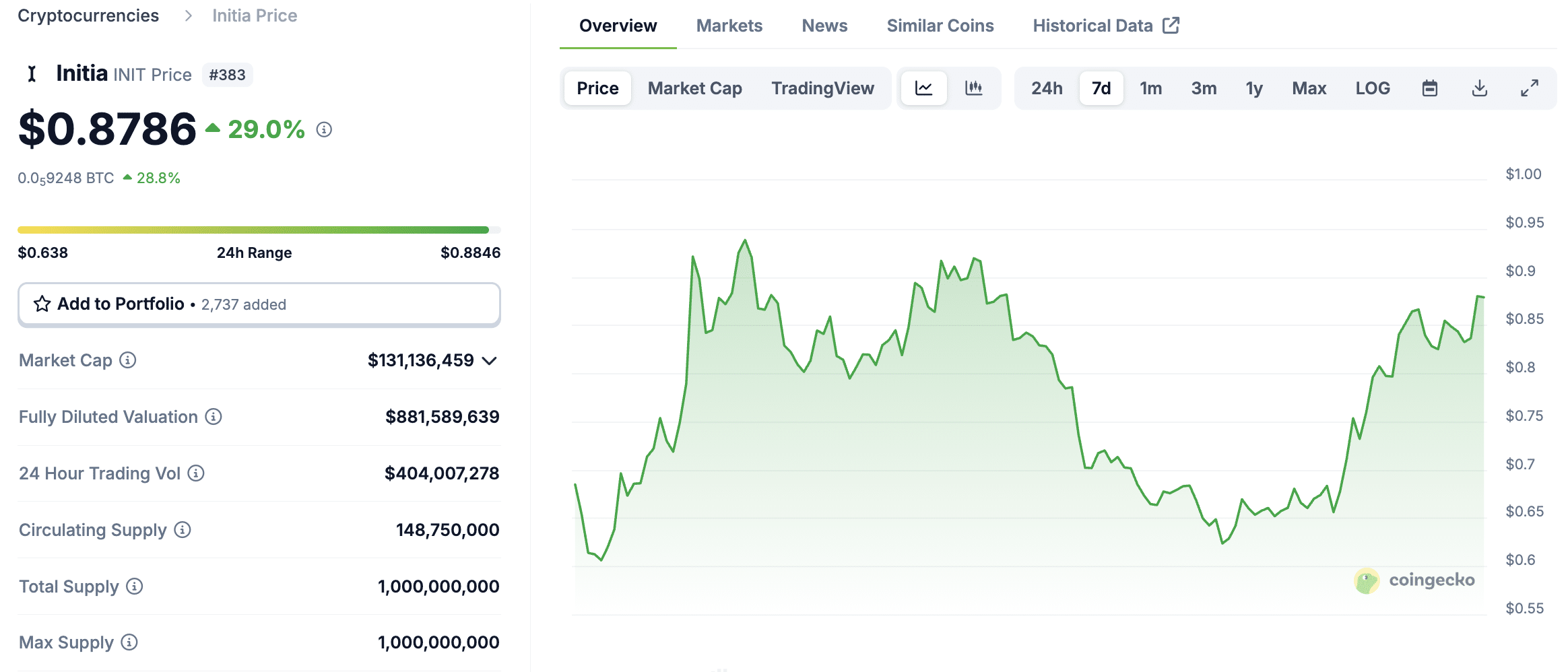Expand chart to fullscreen

[x=1530, y=88]
